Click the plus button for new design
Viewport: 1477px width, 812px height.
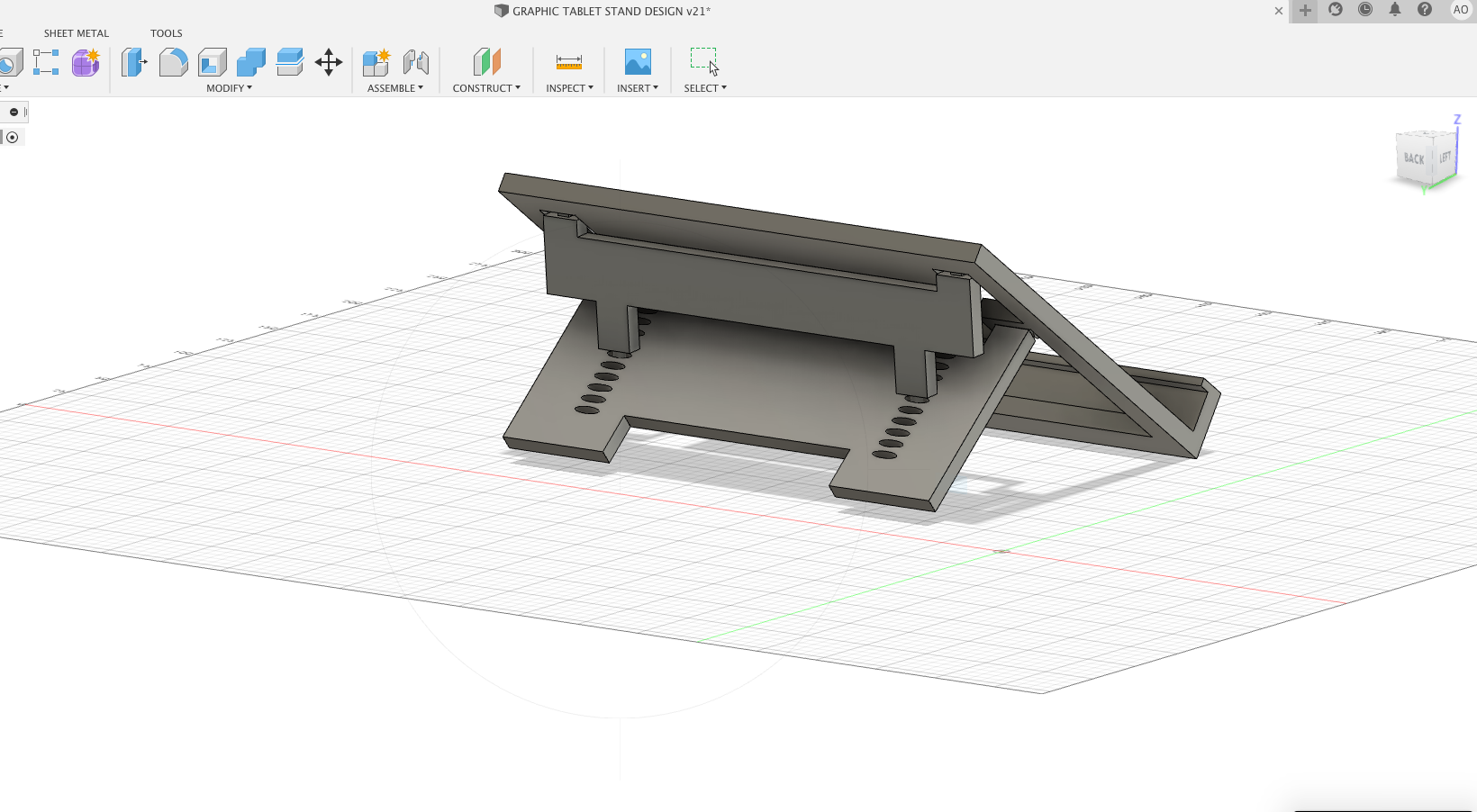tap(1304, 11)
